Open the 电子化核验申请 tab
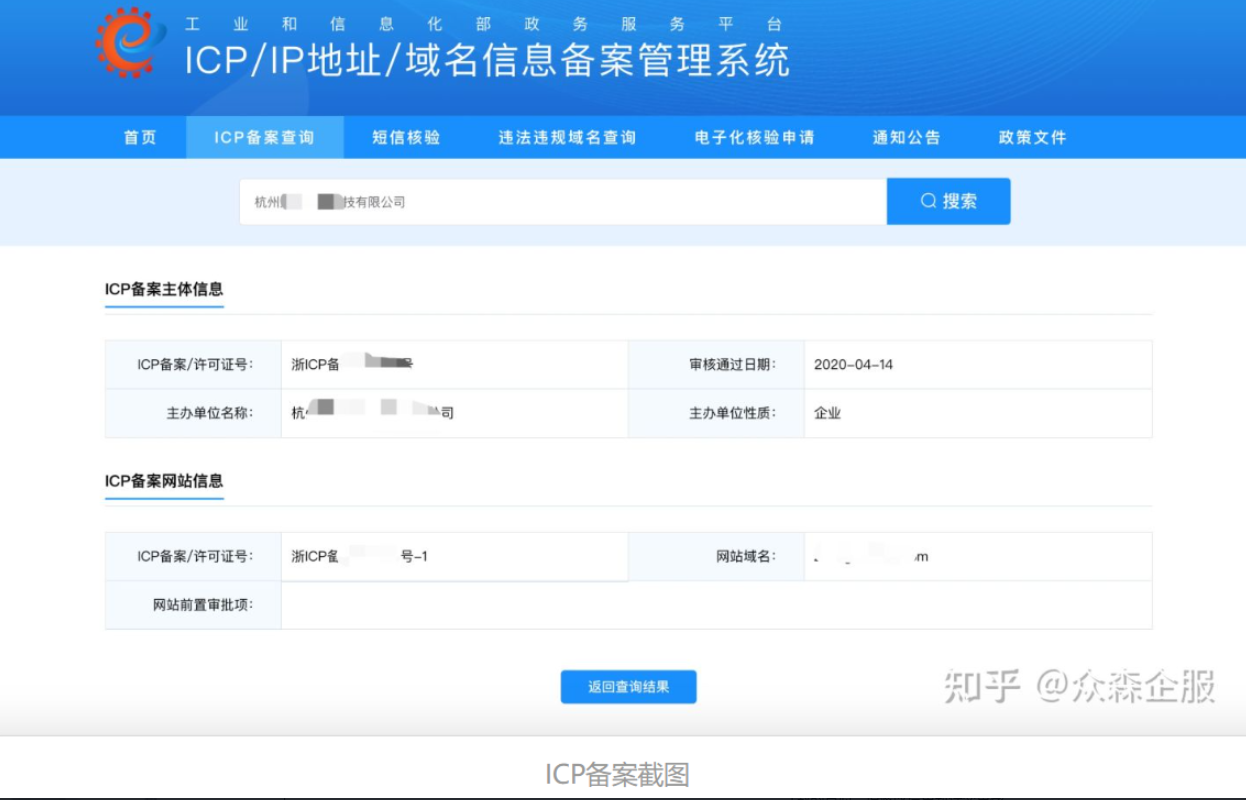1246x800 pixels. 754,138
